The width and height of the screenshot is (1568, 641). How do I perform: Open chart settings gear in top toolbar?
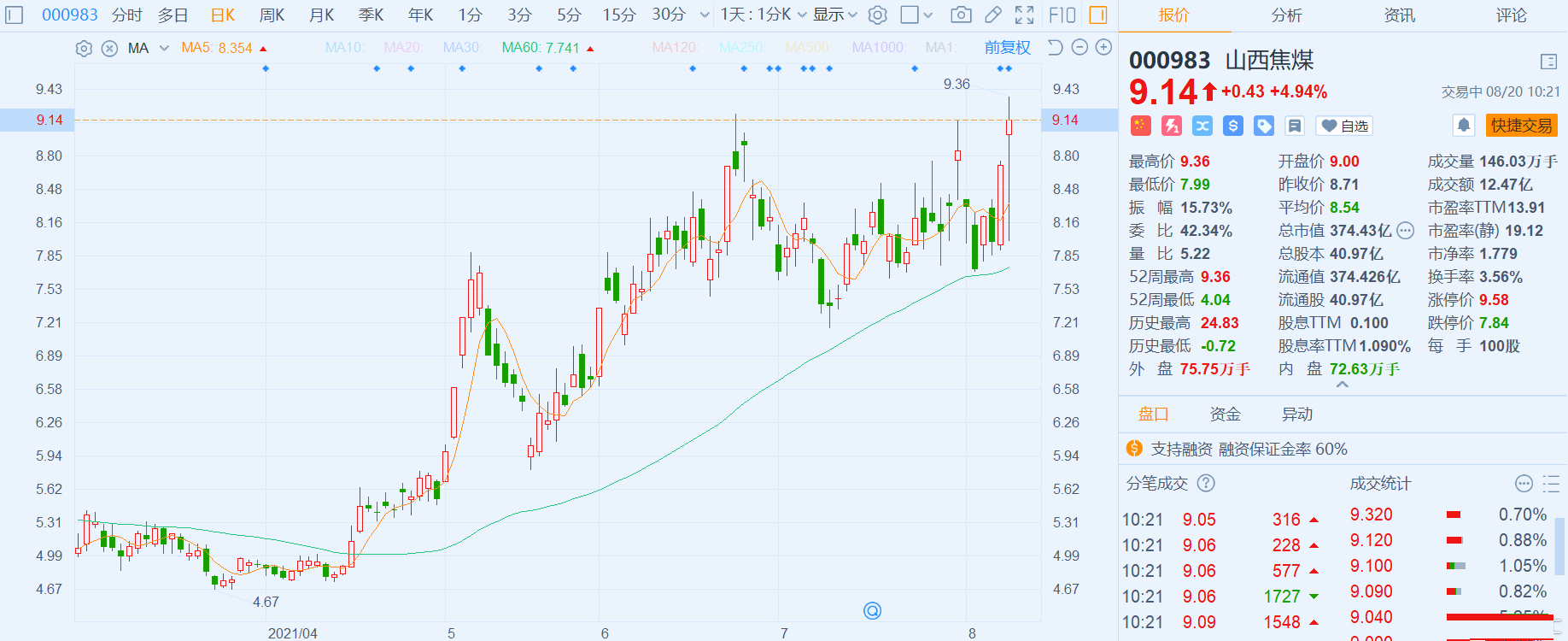tap(877, 15)
